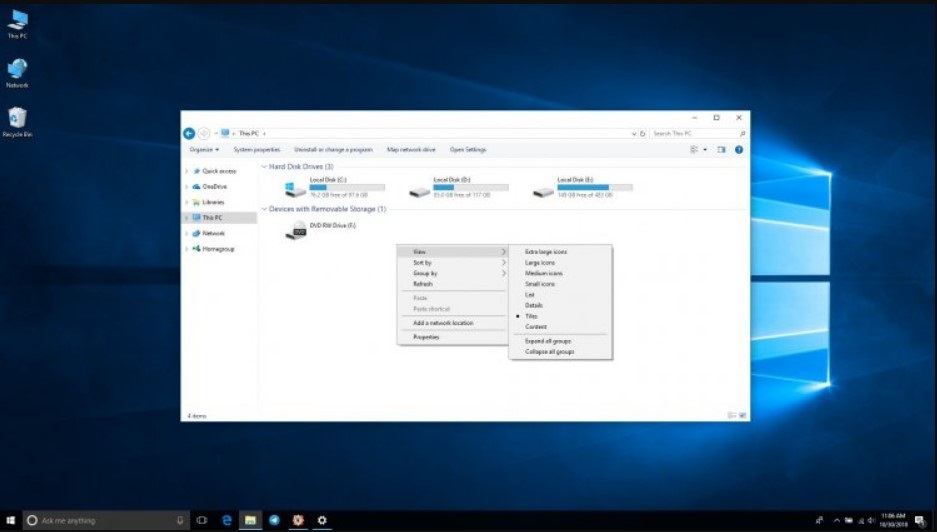
Task: Click the Windows Start button
Action: [10, 520]
